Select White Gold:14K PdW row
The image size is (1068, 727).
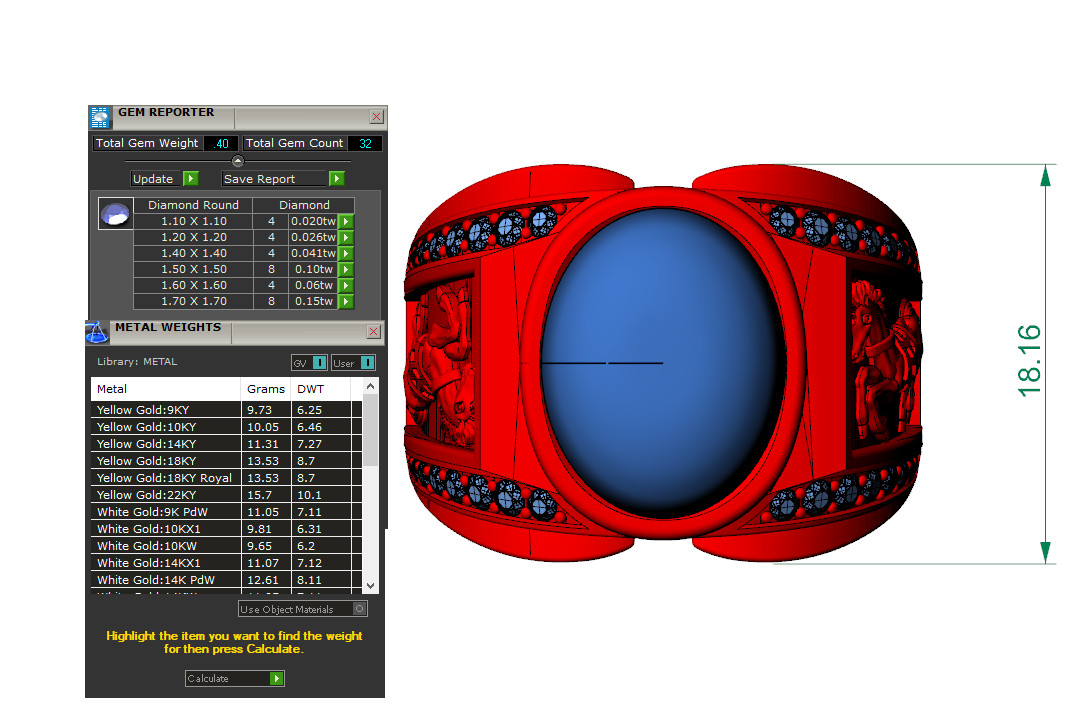[166, 580]
